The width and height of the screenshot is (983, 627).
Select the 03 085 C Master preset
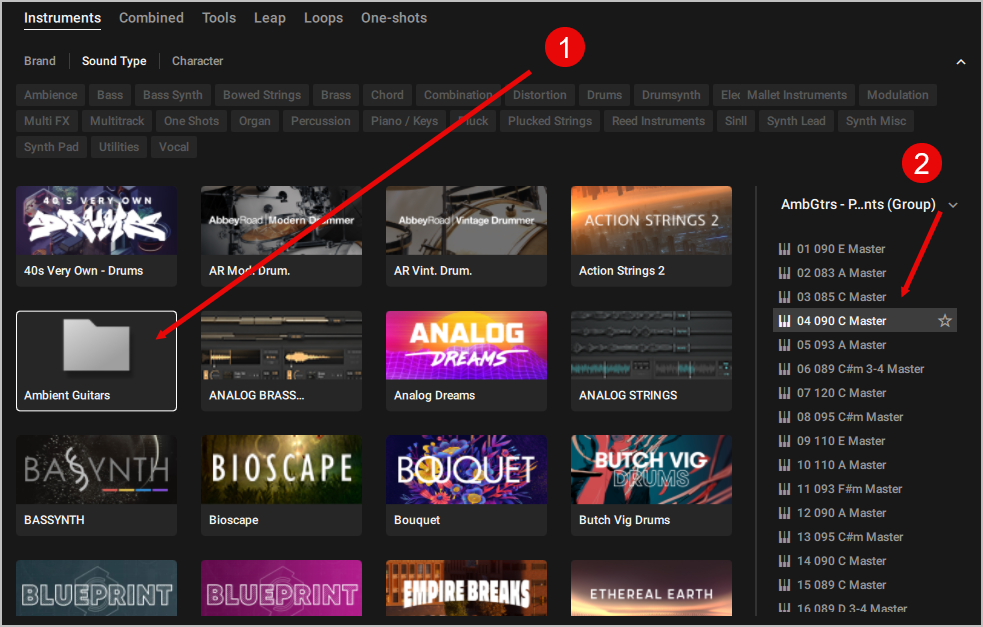865,297
